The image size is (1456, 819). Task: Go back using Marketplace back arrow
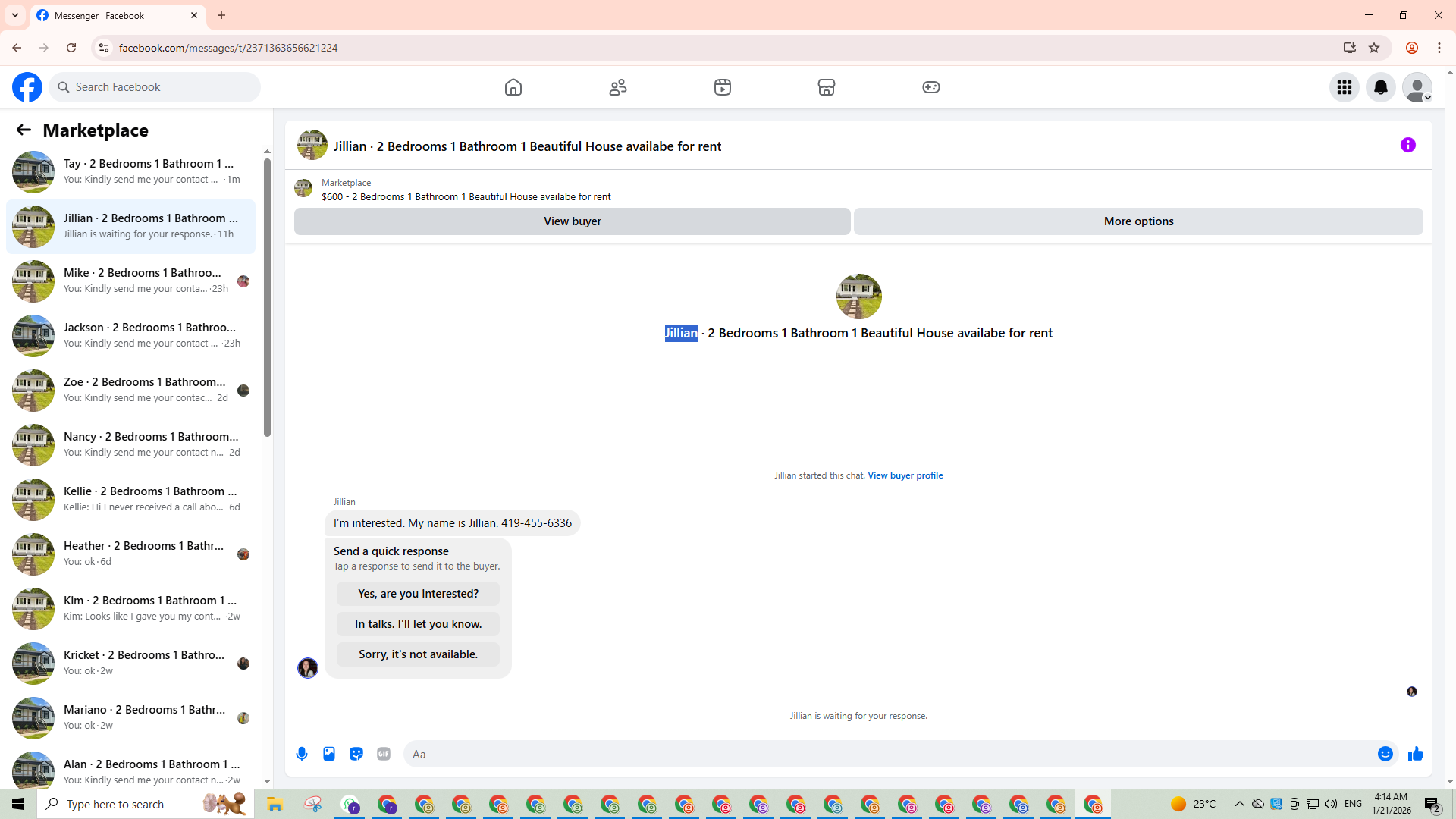pos(24,130)
